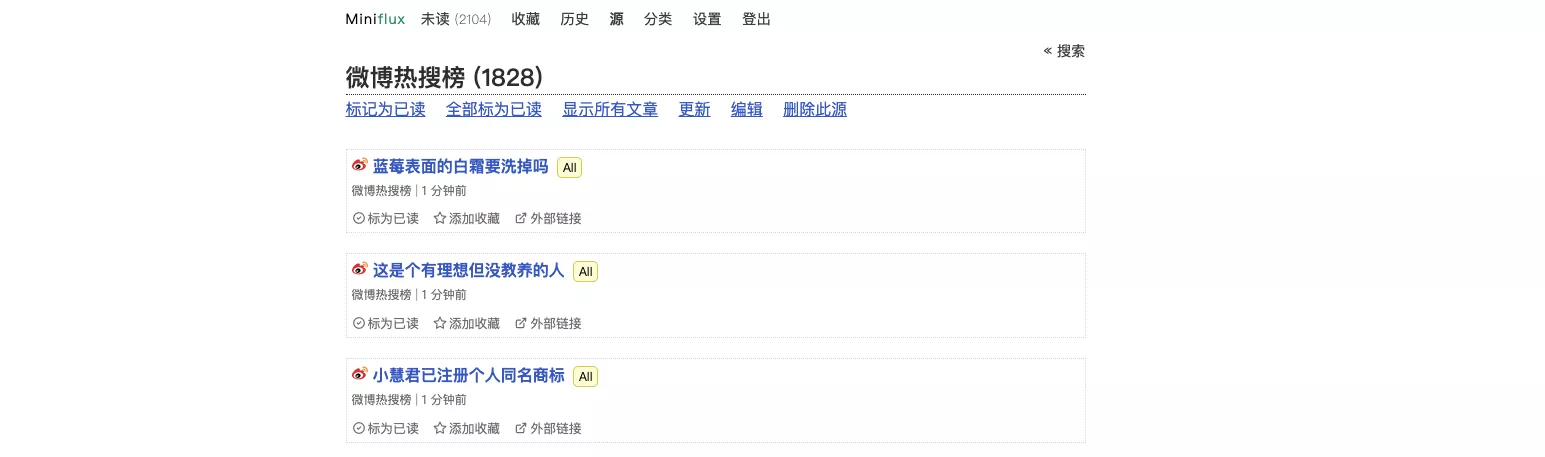
Task: Star the 蓝莓表面的白霜要洗掉吗 entry with 添加收藏
Action: point(466,218)
